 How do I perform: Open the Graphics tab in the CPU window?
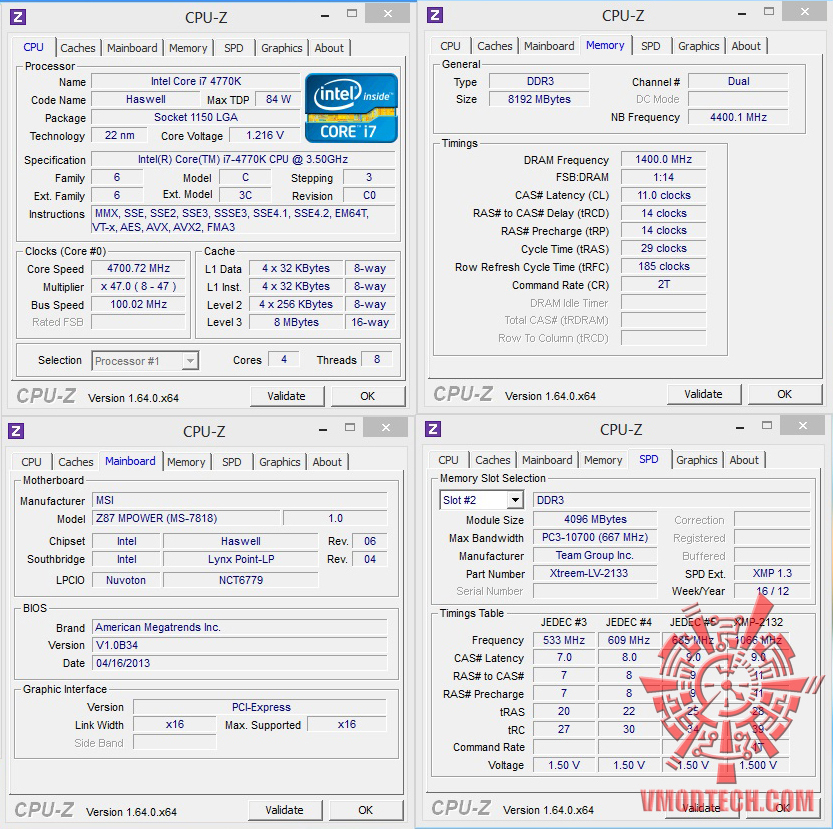[282, 48]
